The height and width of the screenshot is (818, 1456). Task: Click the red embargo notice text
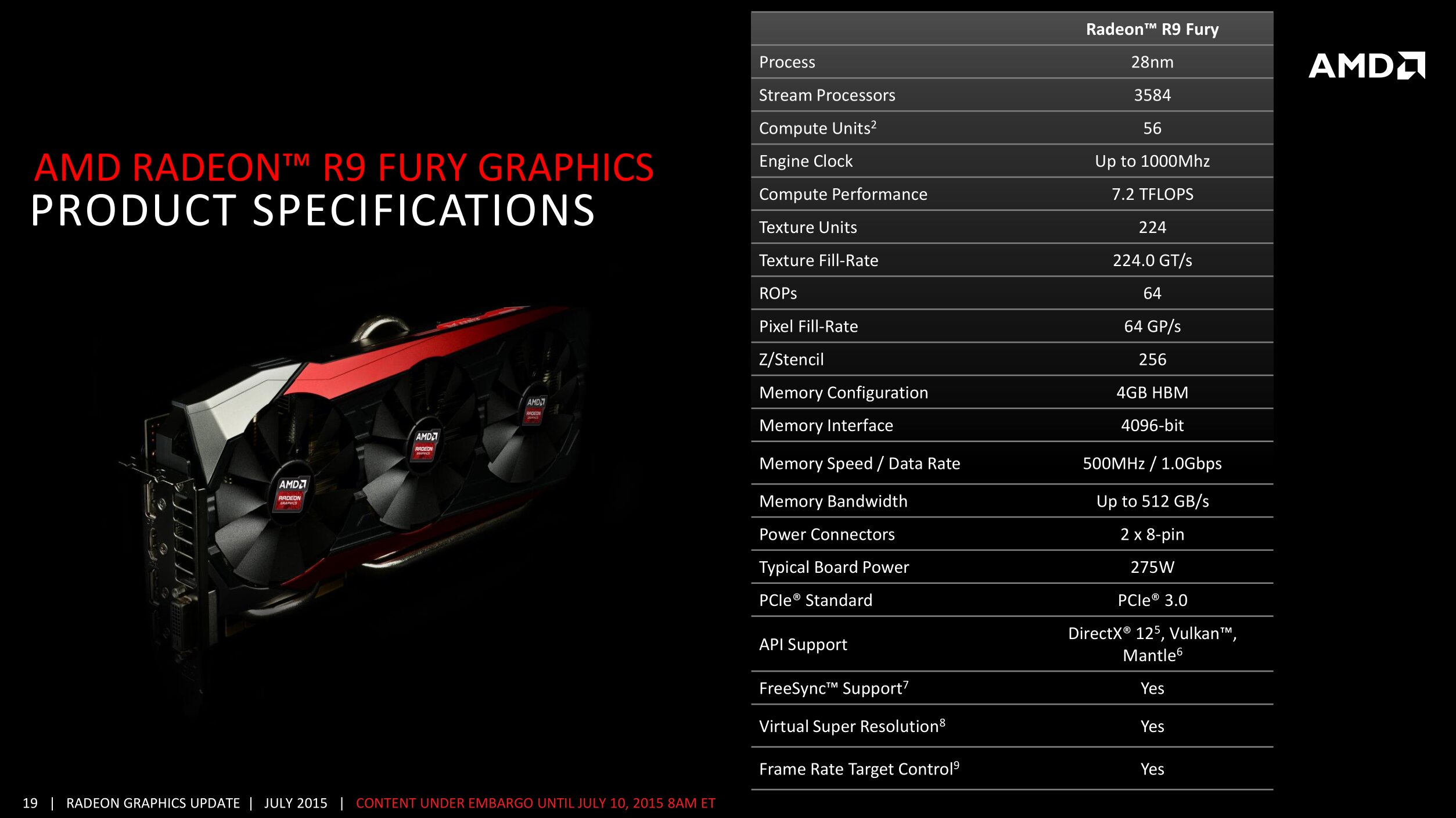(535, 803)
